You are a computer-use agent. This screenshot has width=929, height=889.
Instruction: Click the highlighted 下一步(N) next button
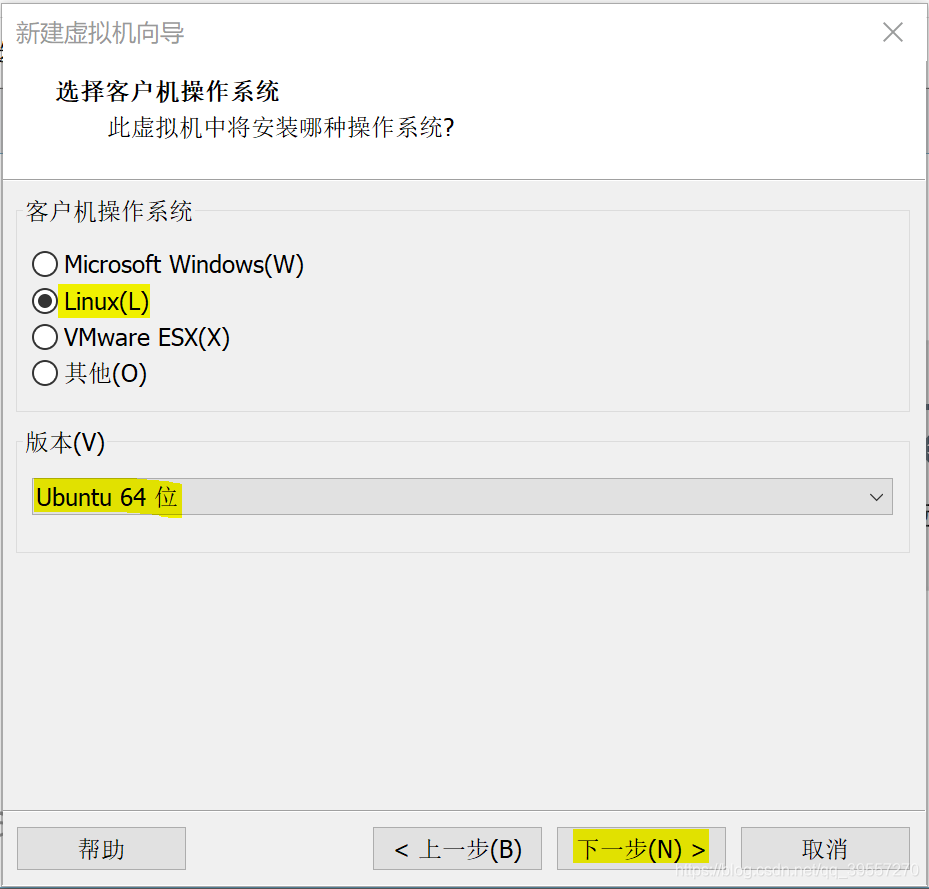[640, 848]
